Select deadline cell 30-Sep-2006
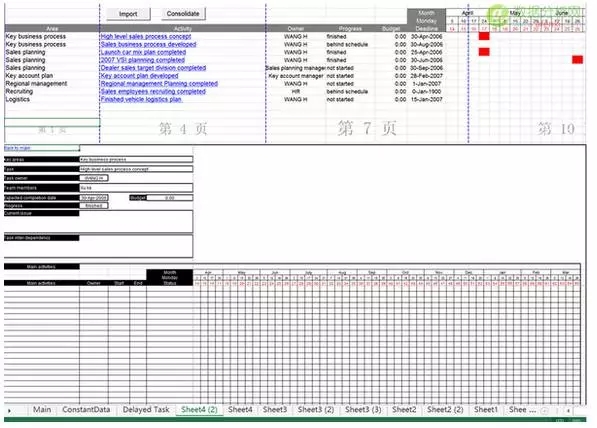Viewport: 597px width, 428px height. [x=426, y=68]
